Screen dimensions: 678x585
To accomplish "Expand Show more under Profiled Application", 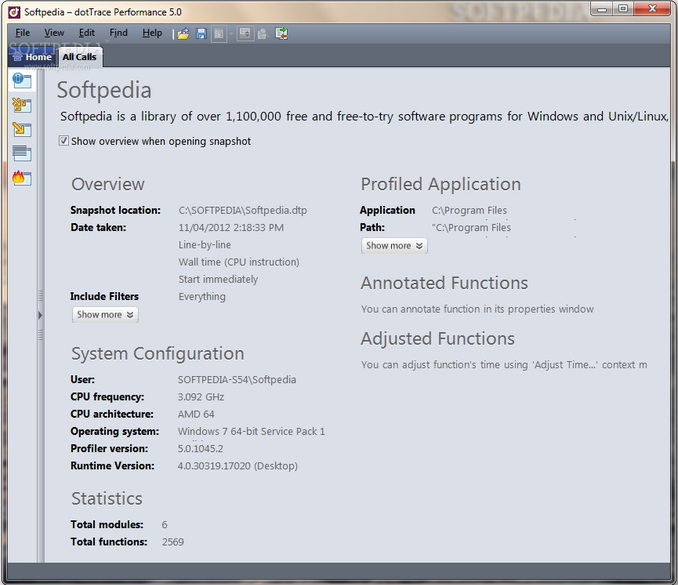I will pos(394,246).
